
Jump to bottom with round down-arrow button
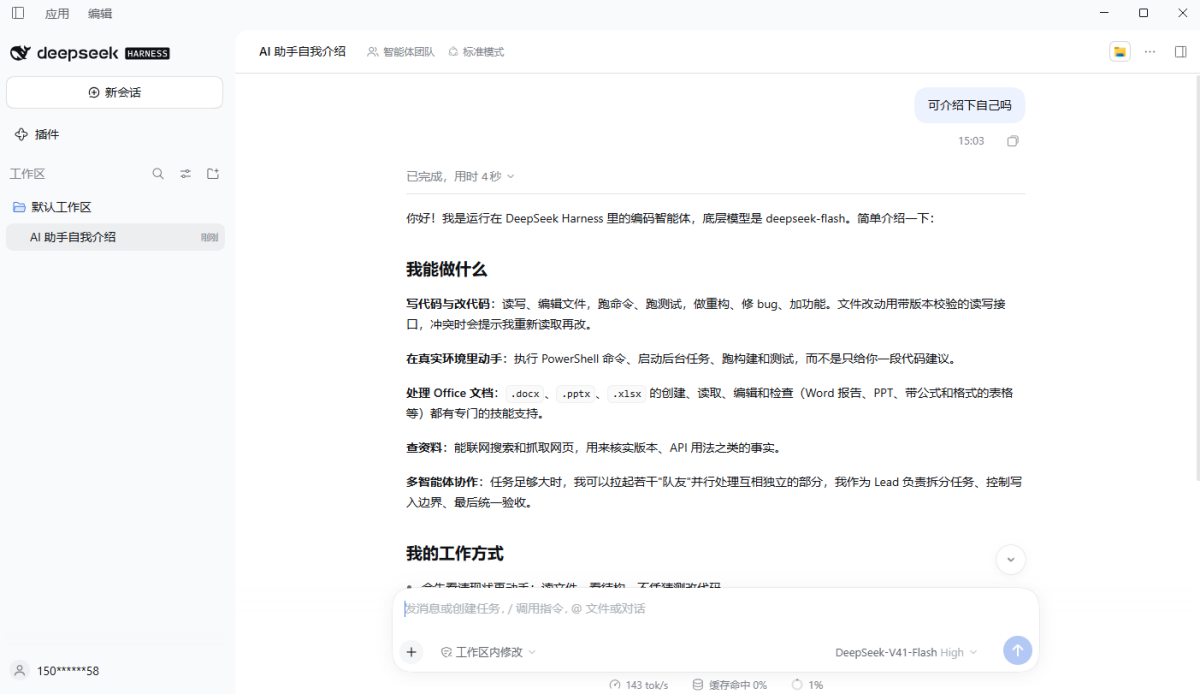(1011, 559)
